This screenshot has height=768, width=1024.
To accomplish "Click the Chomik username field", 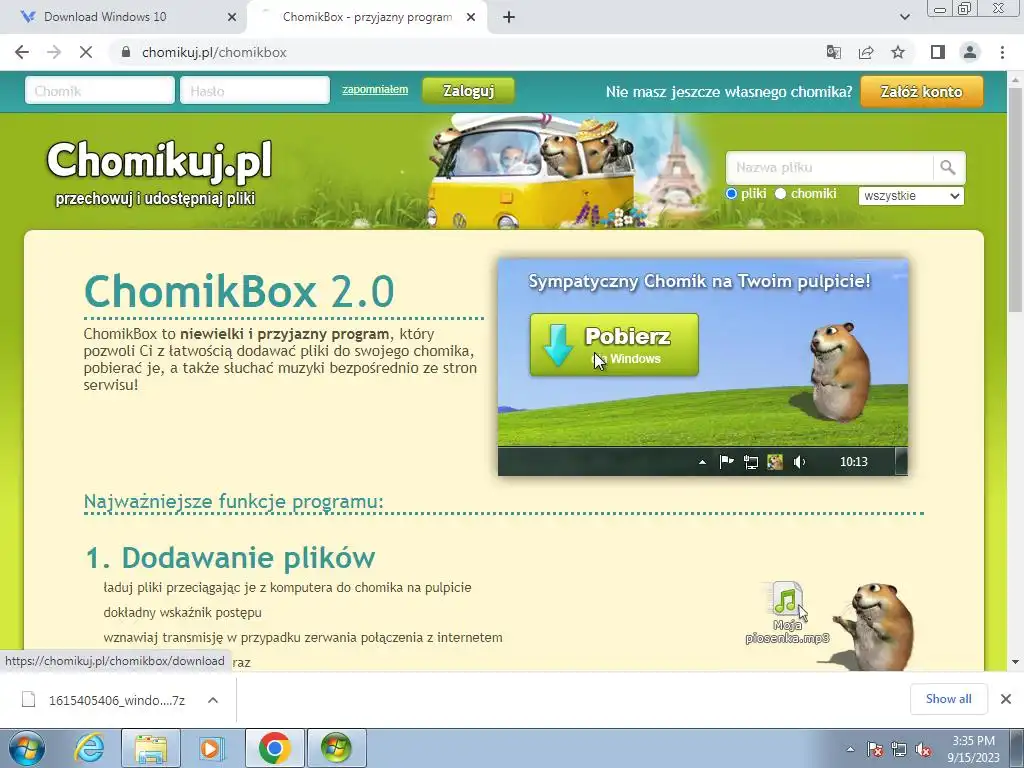I will click(100, 91).
